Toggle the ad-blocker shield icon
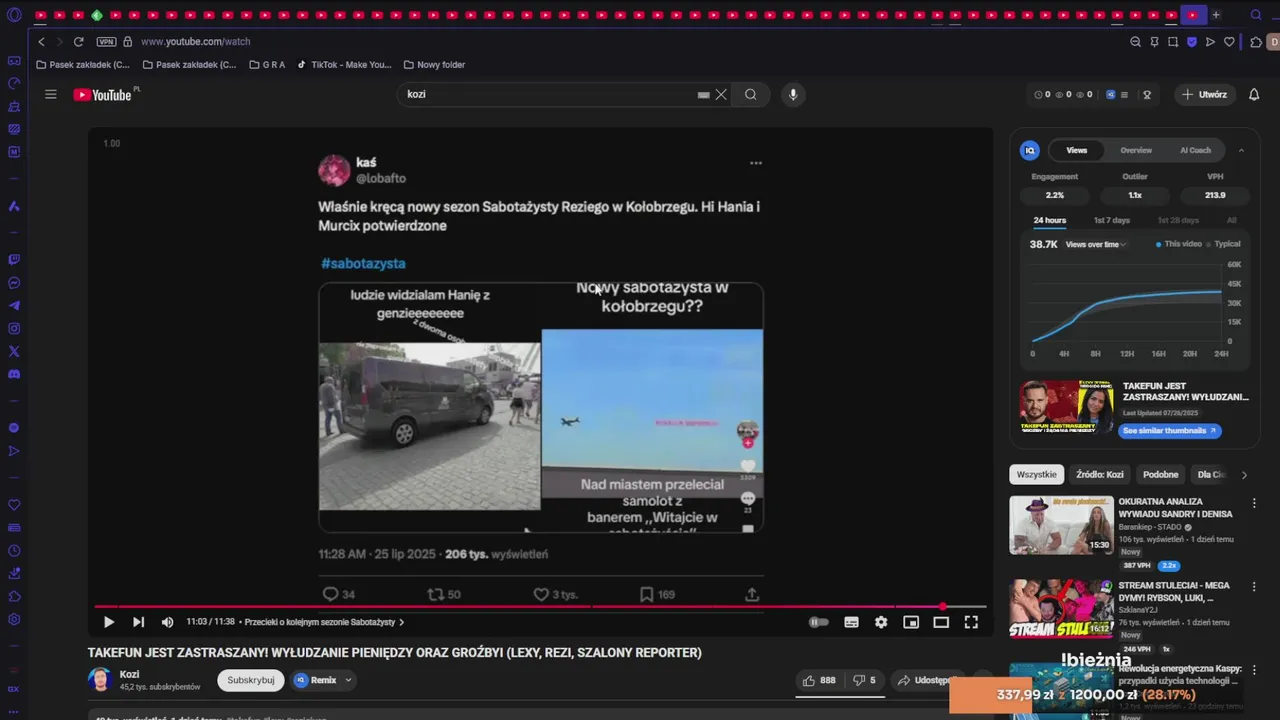This screenshot has width=1280, height=720. click(1192, 42)
